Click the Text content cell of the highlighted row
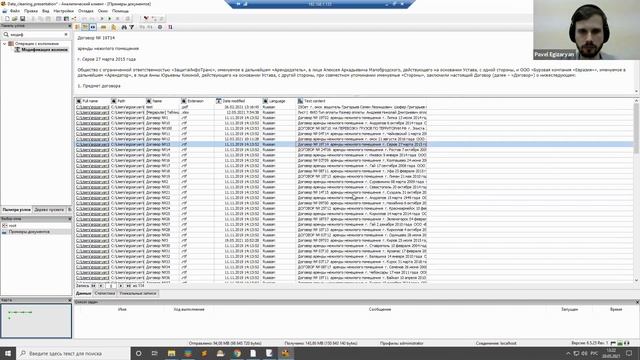640x360 pixels. click(x=362, y=144)
